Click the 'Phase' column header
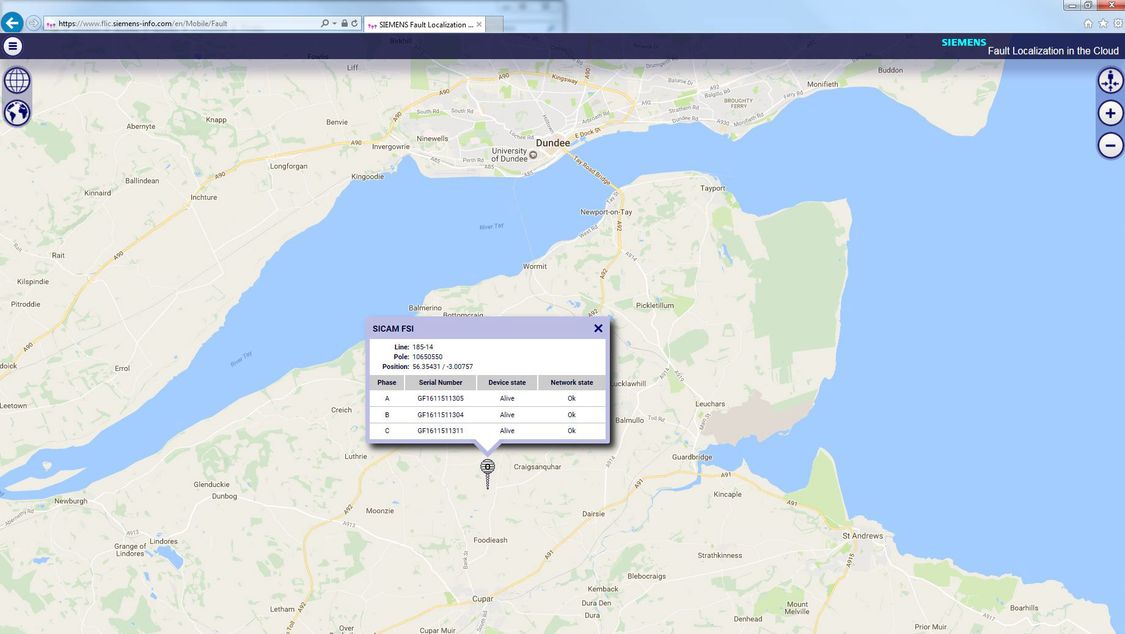The height and width of the screenshot is (634, 1125). (x=387, y=382)
